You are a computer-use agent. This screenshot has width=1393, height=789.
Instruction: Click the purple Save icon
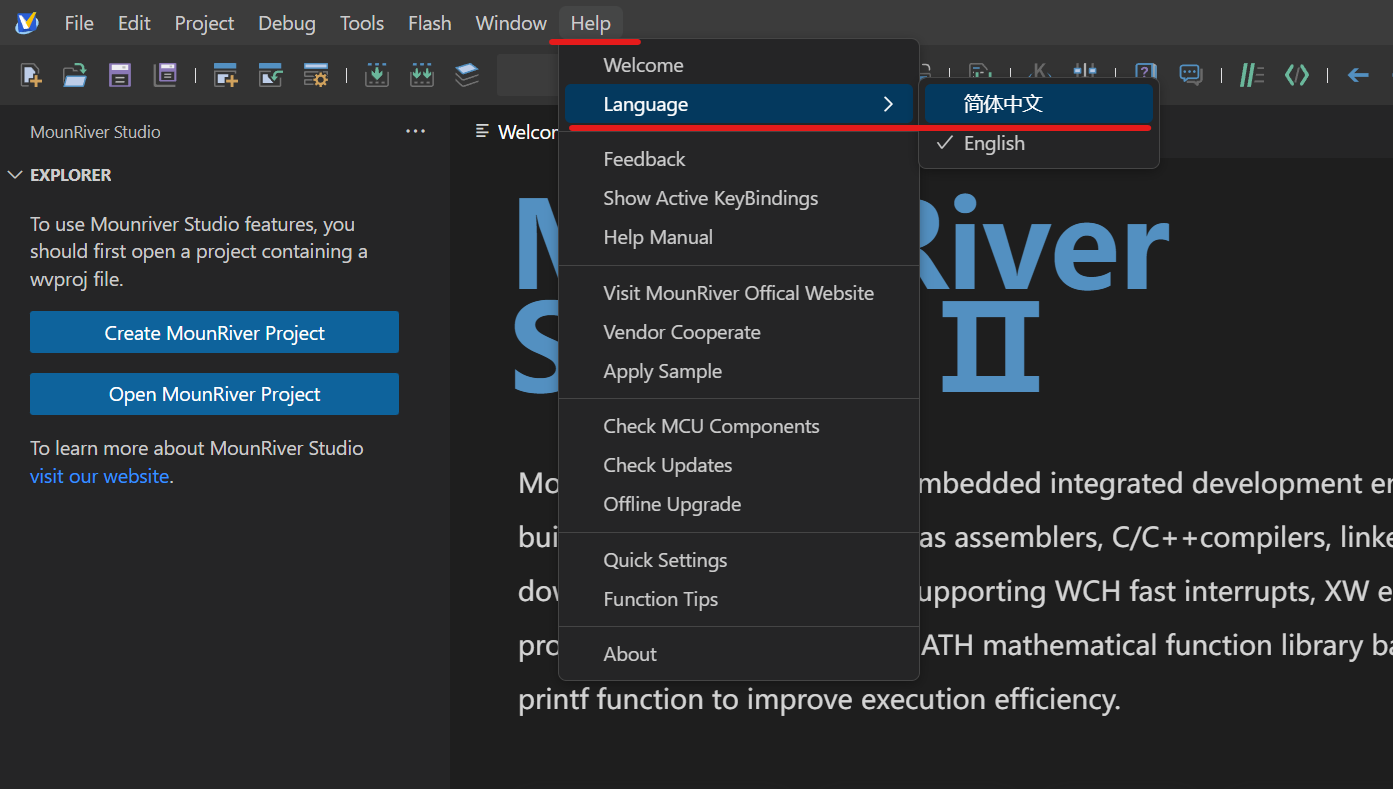(x=120, y=75)
